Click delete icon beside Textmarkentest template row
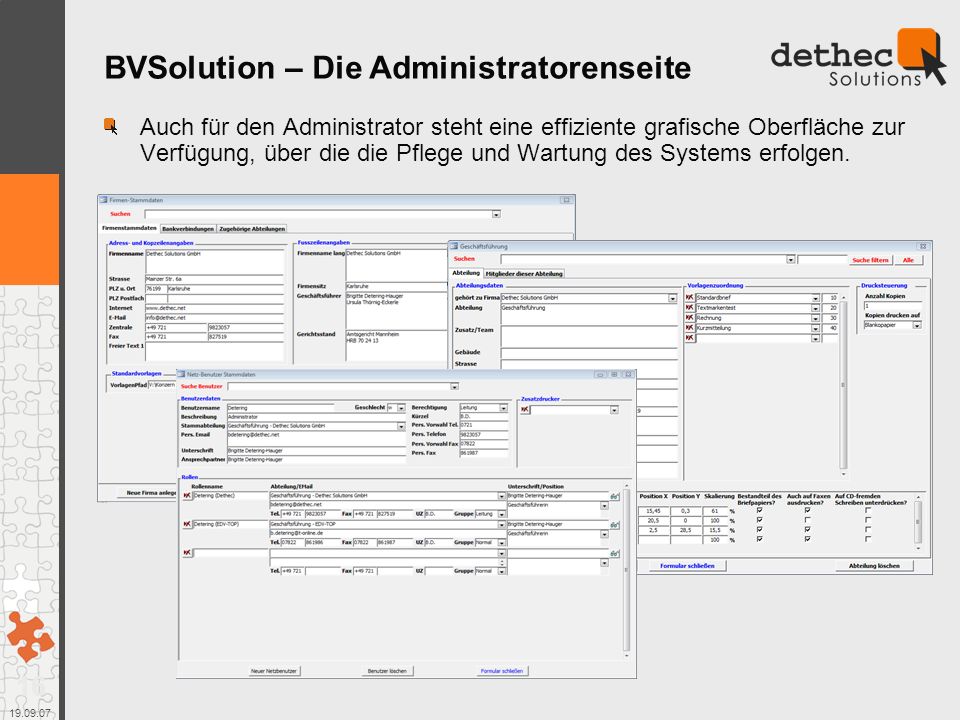 pos(690,308)
